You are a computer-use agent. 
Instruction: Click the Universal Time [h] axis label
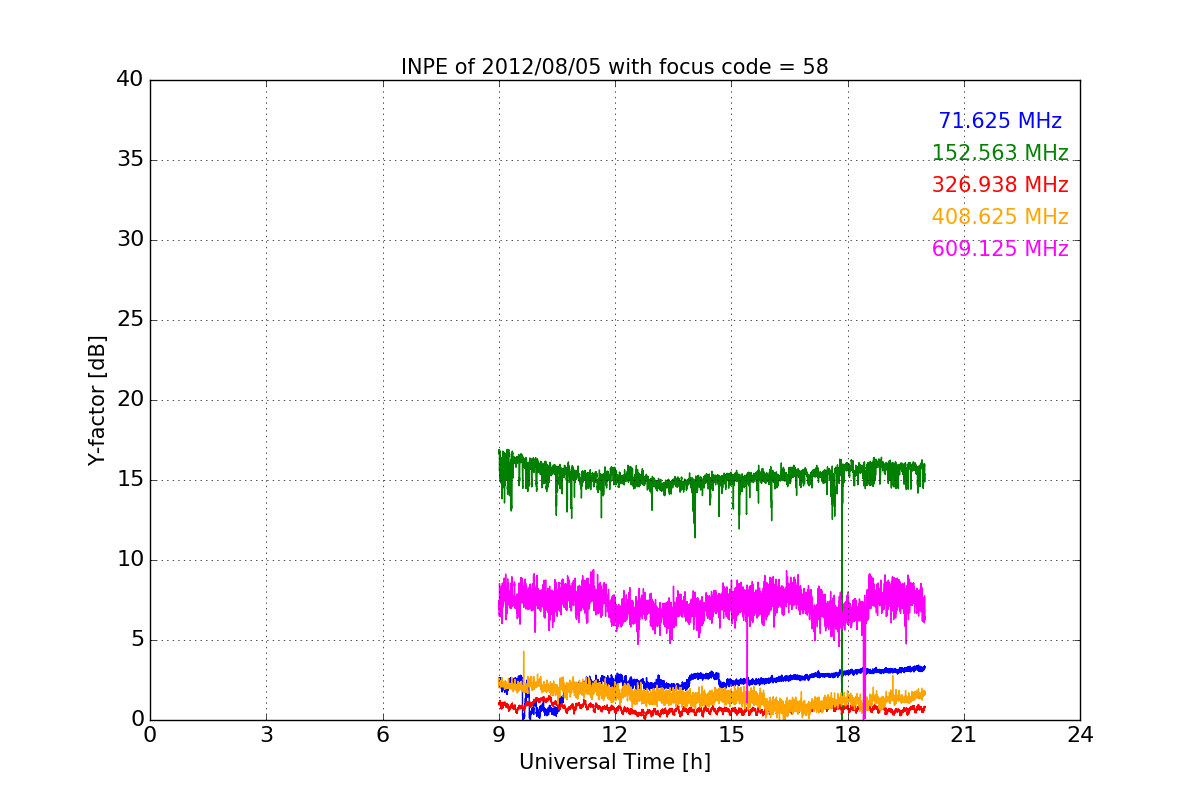pos(614,762)
